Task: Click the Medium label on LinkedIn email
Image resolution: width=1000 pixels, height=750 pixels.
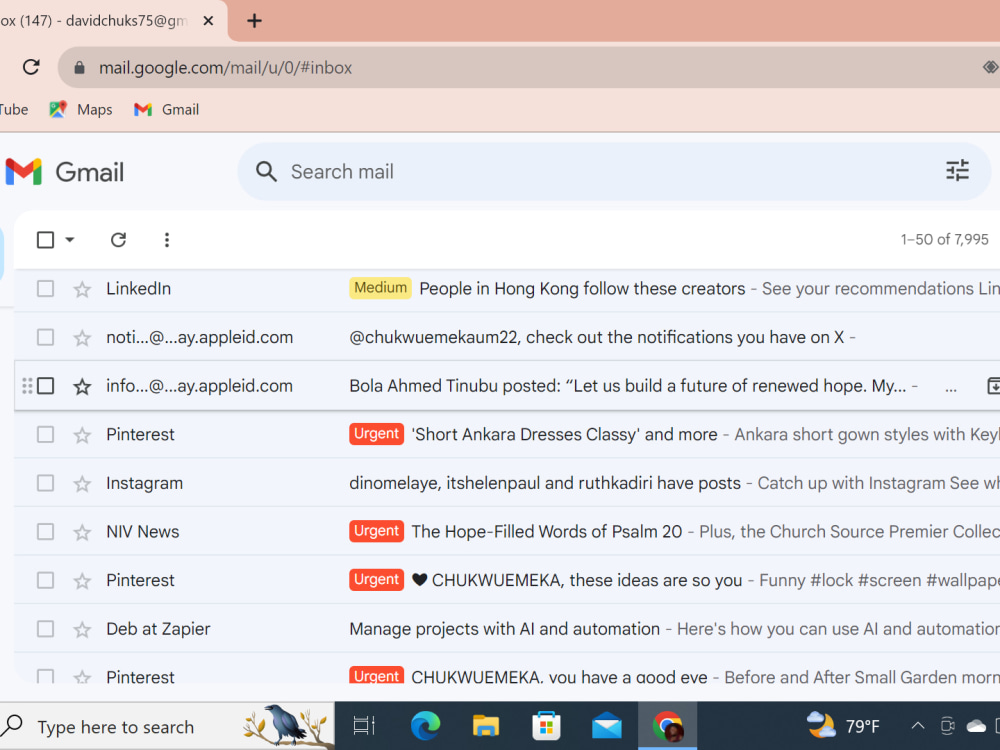Action: [380, 288]
